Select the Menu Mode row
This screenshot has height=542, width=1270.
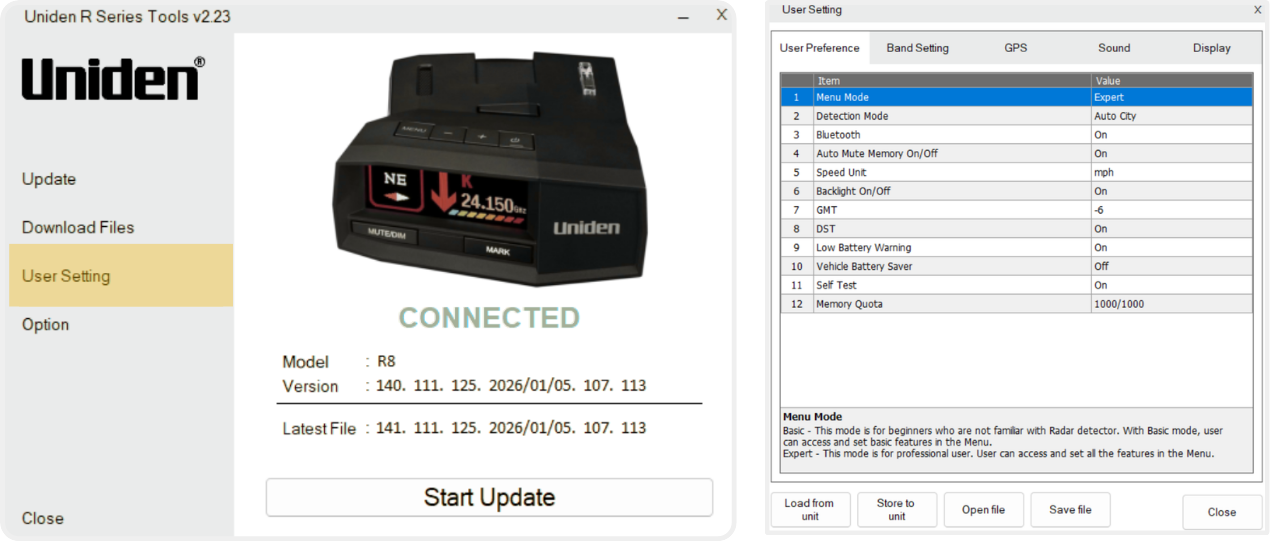1016,97
